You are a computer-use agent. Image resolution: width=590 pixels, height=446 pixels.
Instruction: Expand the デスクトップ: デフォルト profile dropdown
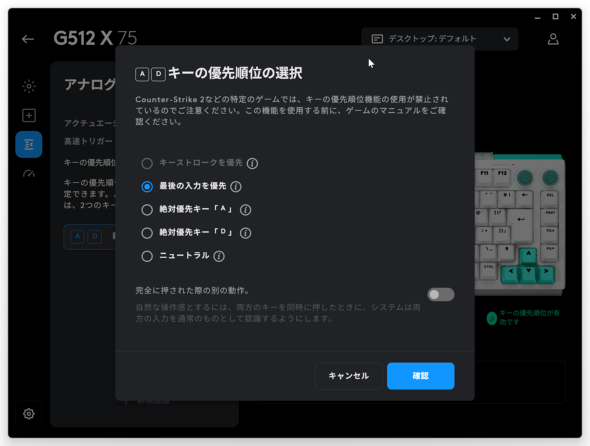pyautogui.click(x=439, y=39)
